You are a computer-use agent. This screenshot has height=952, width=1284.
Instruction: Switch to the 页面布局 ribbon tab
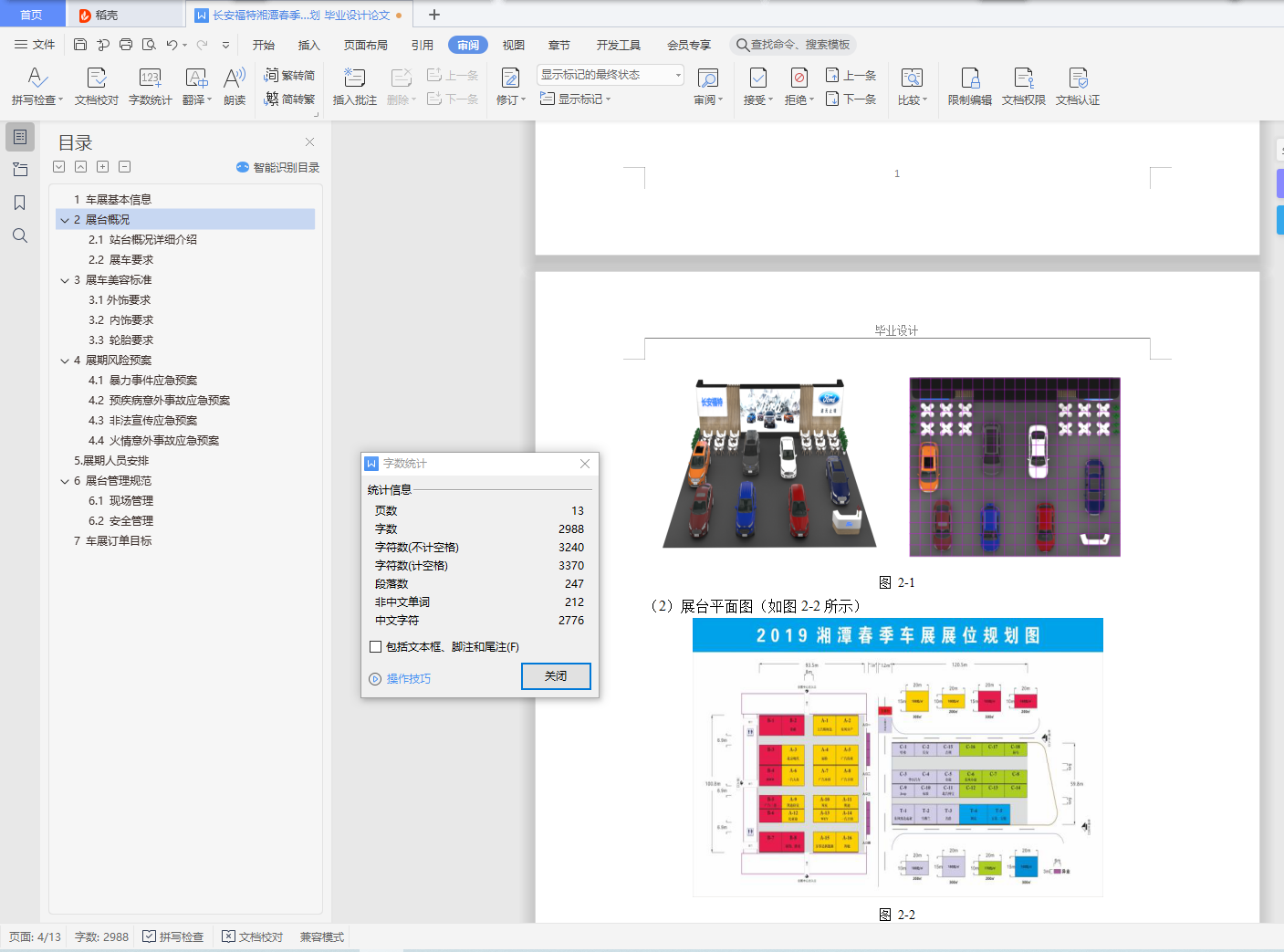click(366, 45)
